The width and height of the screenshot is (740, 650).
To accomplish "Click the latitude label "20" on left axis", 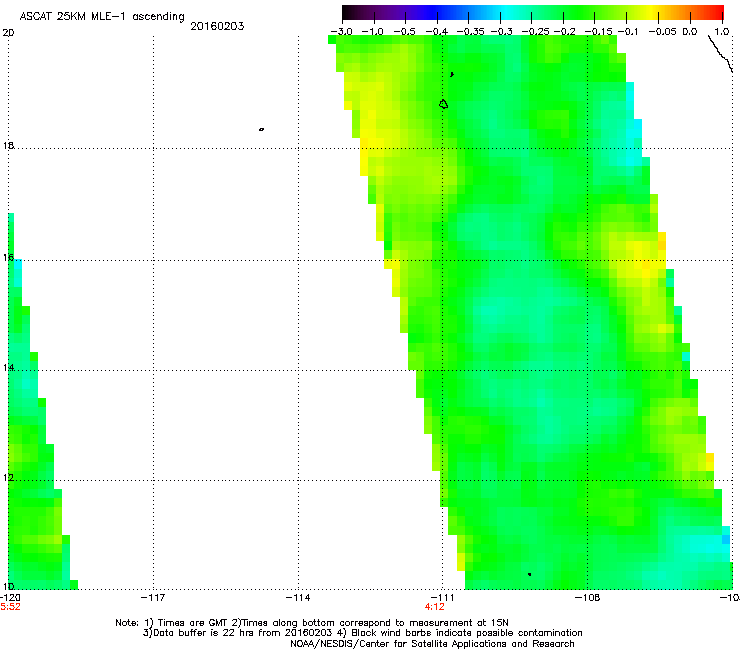I will 8,33.
